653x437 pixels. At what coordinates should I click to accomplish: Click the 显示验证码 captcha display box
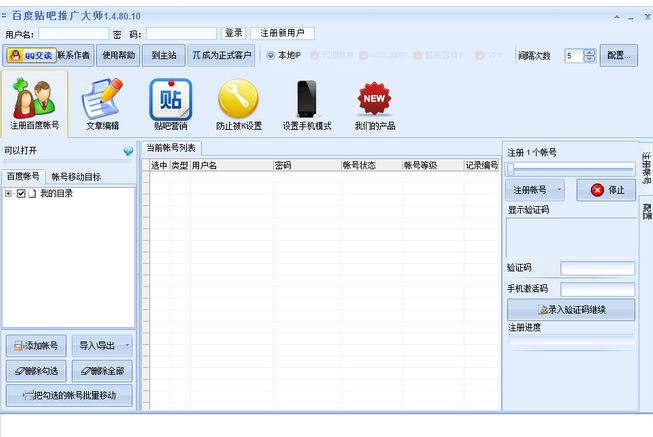click(x=571, y=237)
